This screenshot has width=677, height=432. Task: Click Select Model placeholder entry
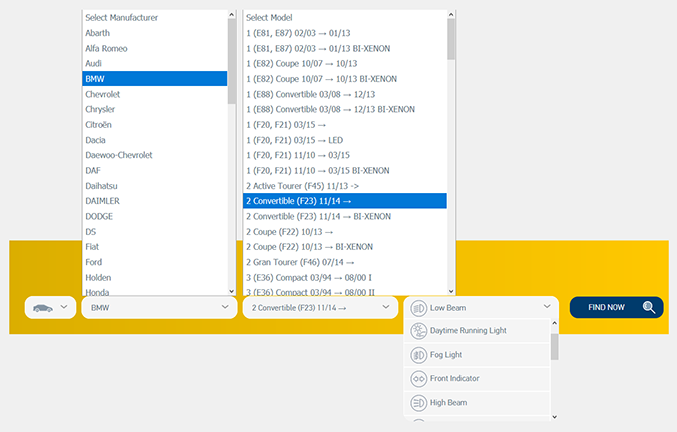pyautogui.click(x=345, y=18)
